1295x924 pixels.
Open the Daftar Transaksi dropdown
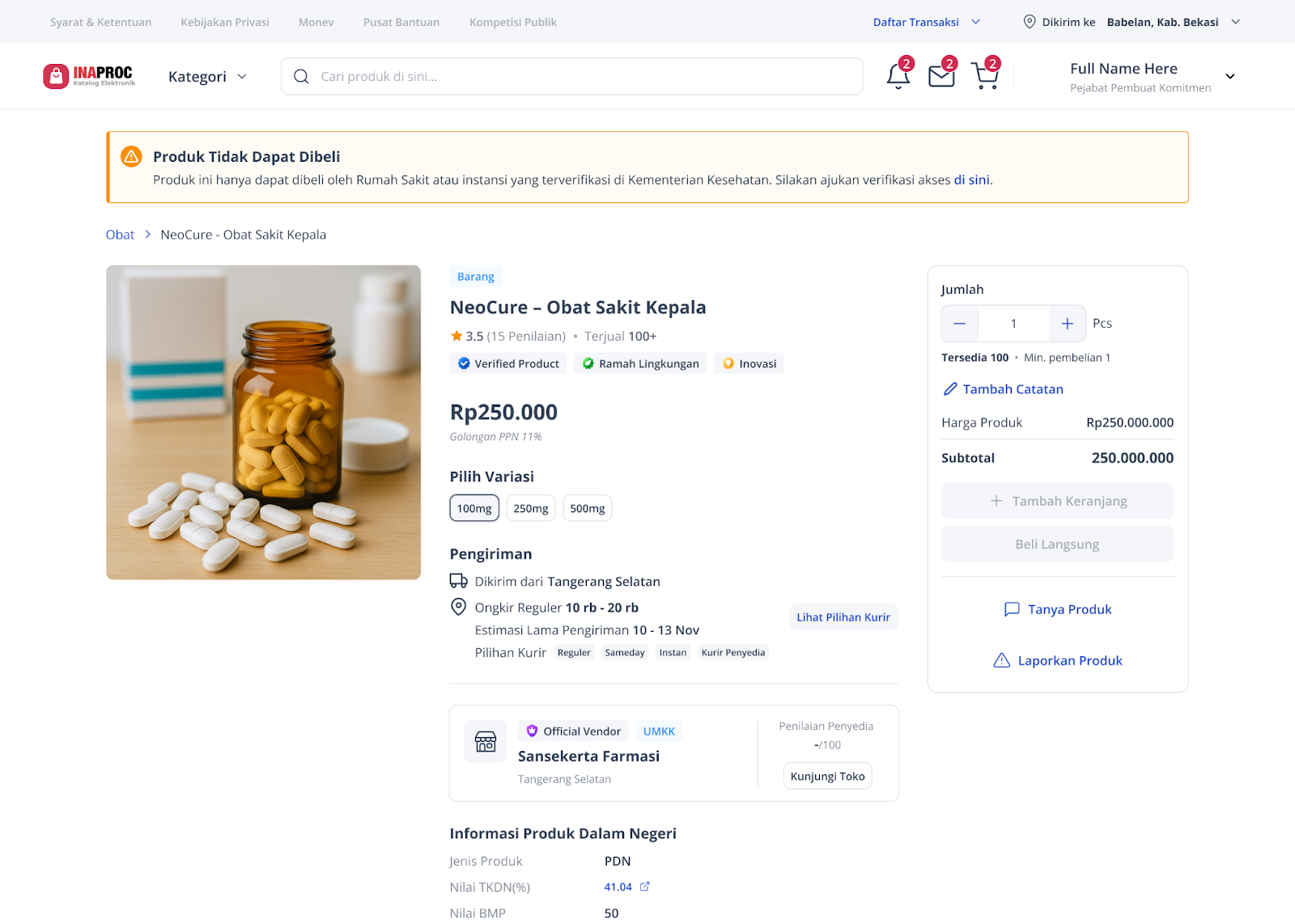pyautogui.click(x=927, y=22)
